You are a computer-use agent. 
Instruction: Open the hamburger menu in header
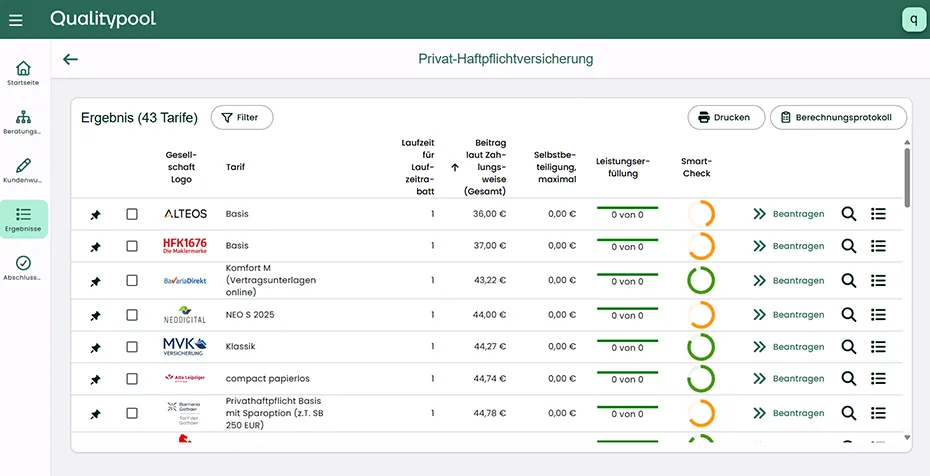16,20
